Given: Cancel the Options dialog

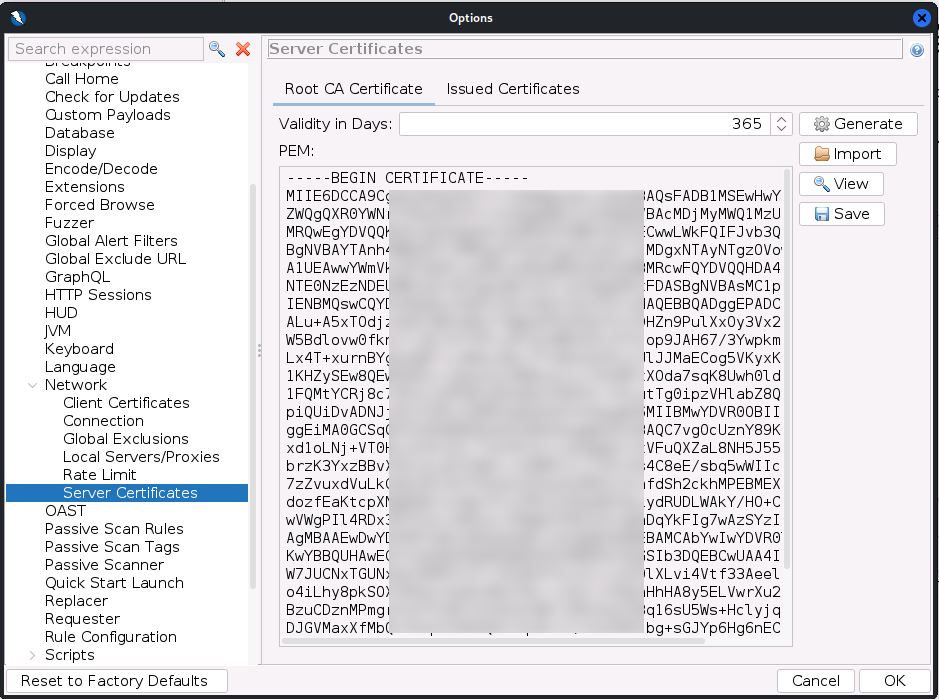Looking at the screenshot, I should [816, 681].
